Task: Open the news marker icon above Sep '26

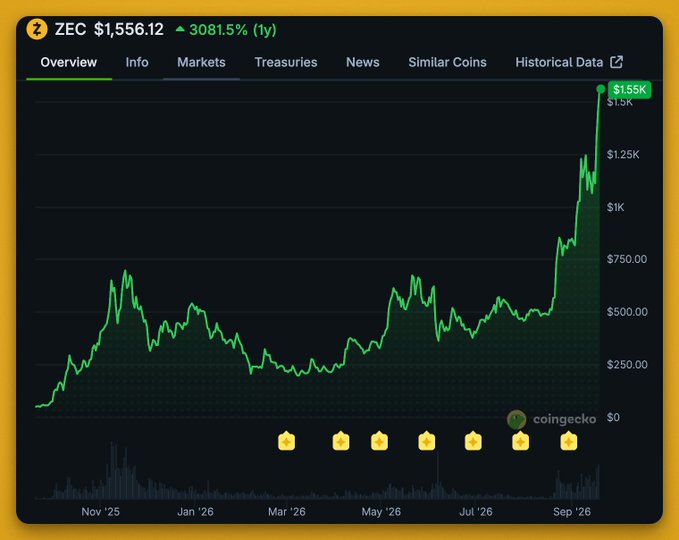Action: pos(569,441)
